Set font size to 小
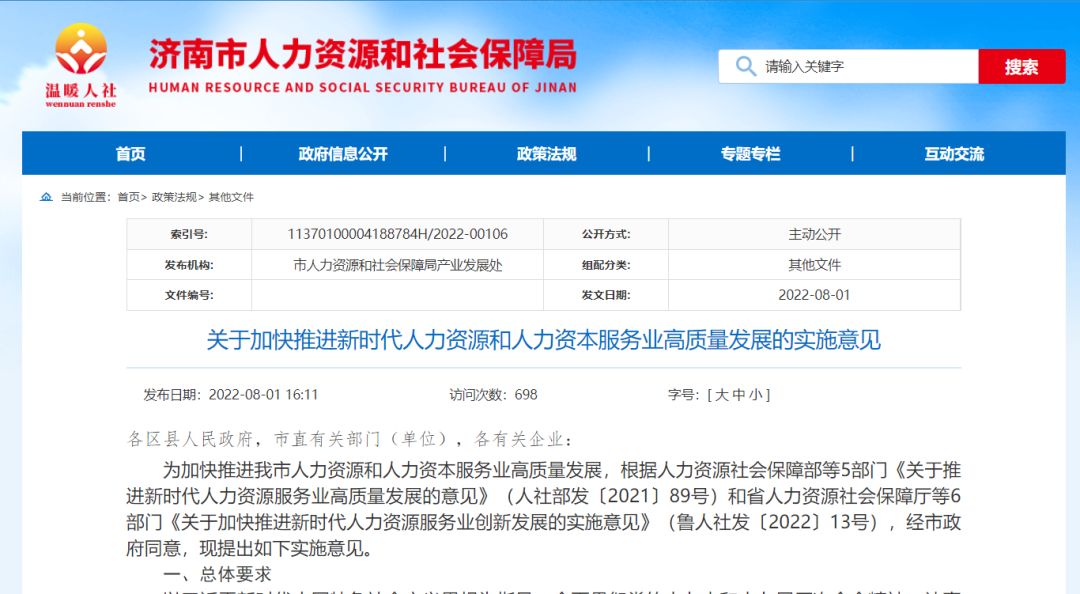This screenshot has width=1080, height=594. pyautogui.click(x=756, y=395)
